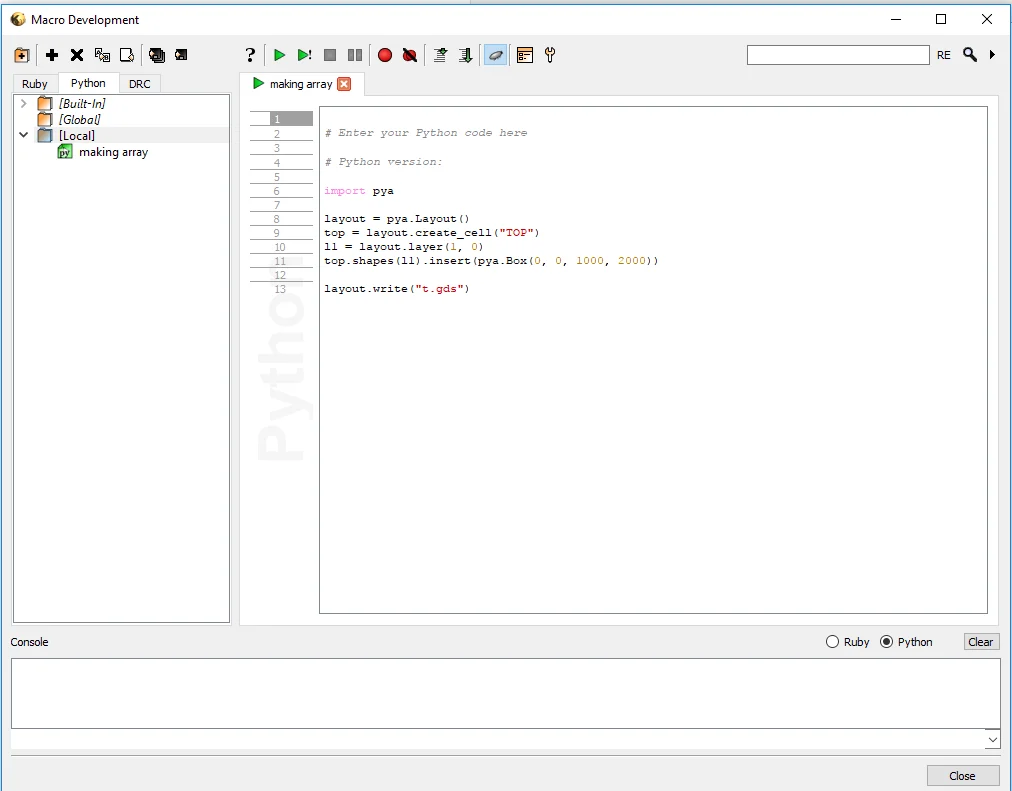Click the '# Python version:' comment
Screen dimensions: 1012x791
[x=383, y=162]
